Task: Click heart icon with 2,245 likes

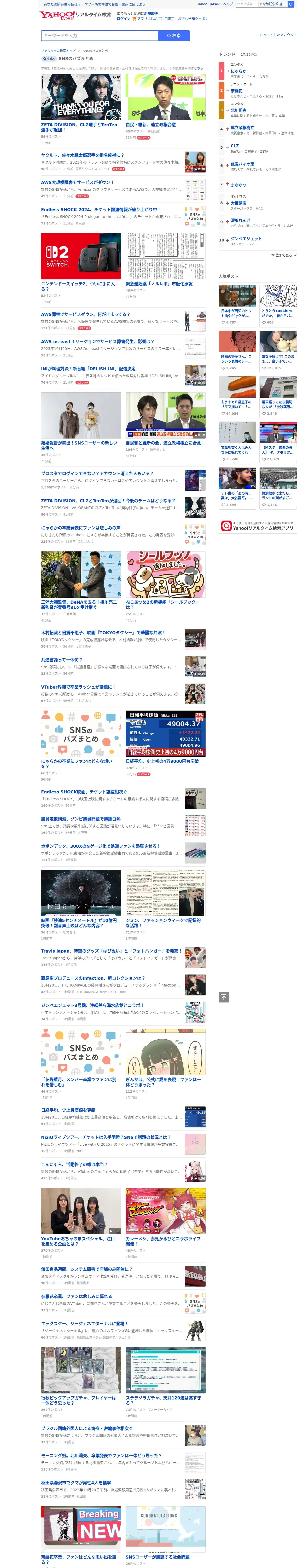Action: click(x=223, y=368)
